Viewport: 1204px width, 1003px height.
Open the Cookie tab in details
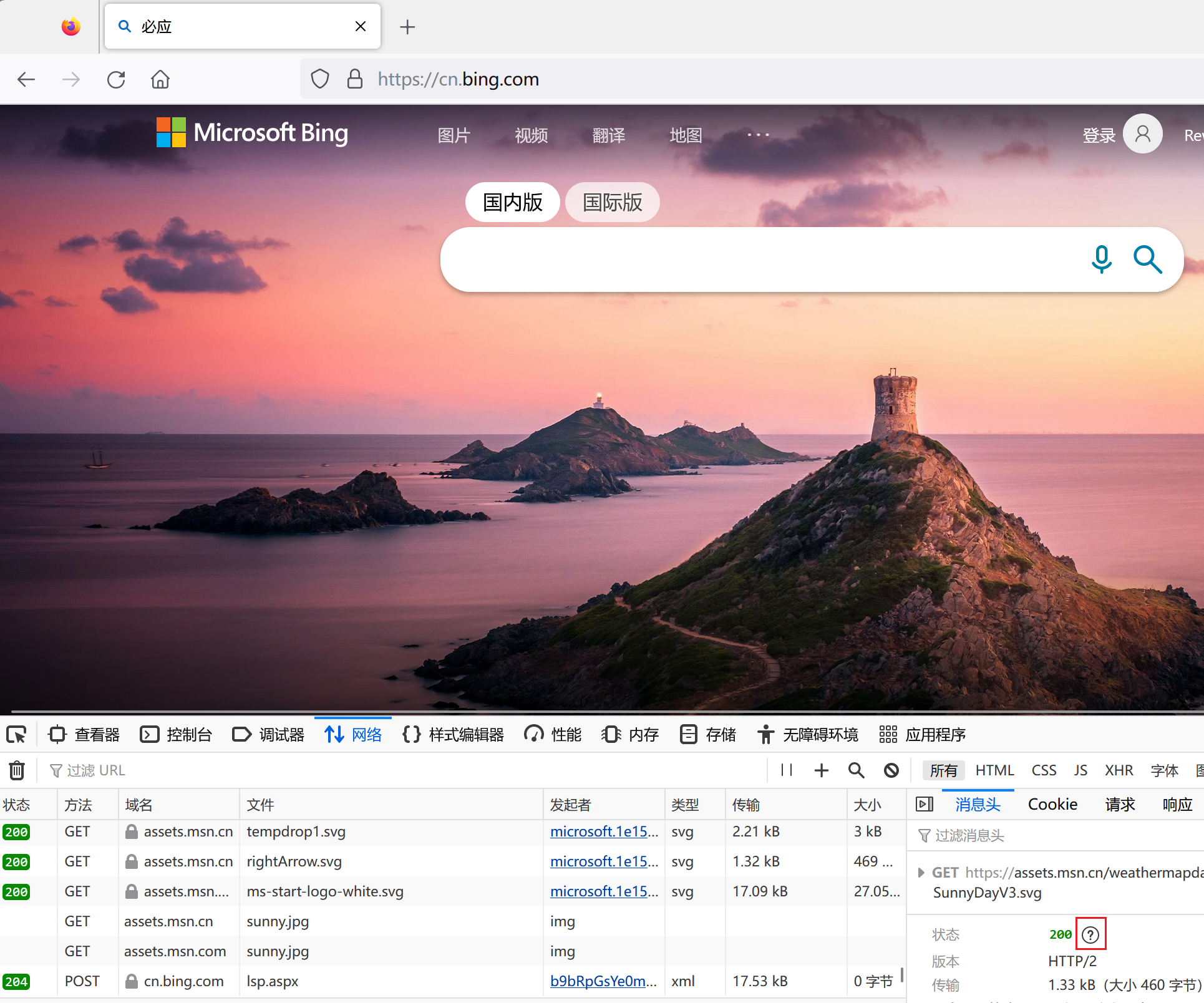point(1052,804)
